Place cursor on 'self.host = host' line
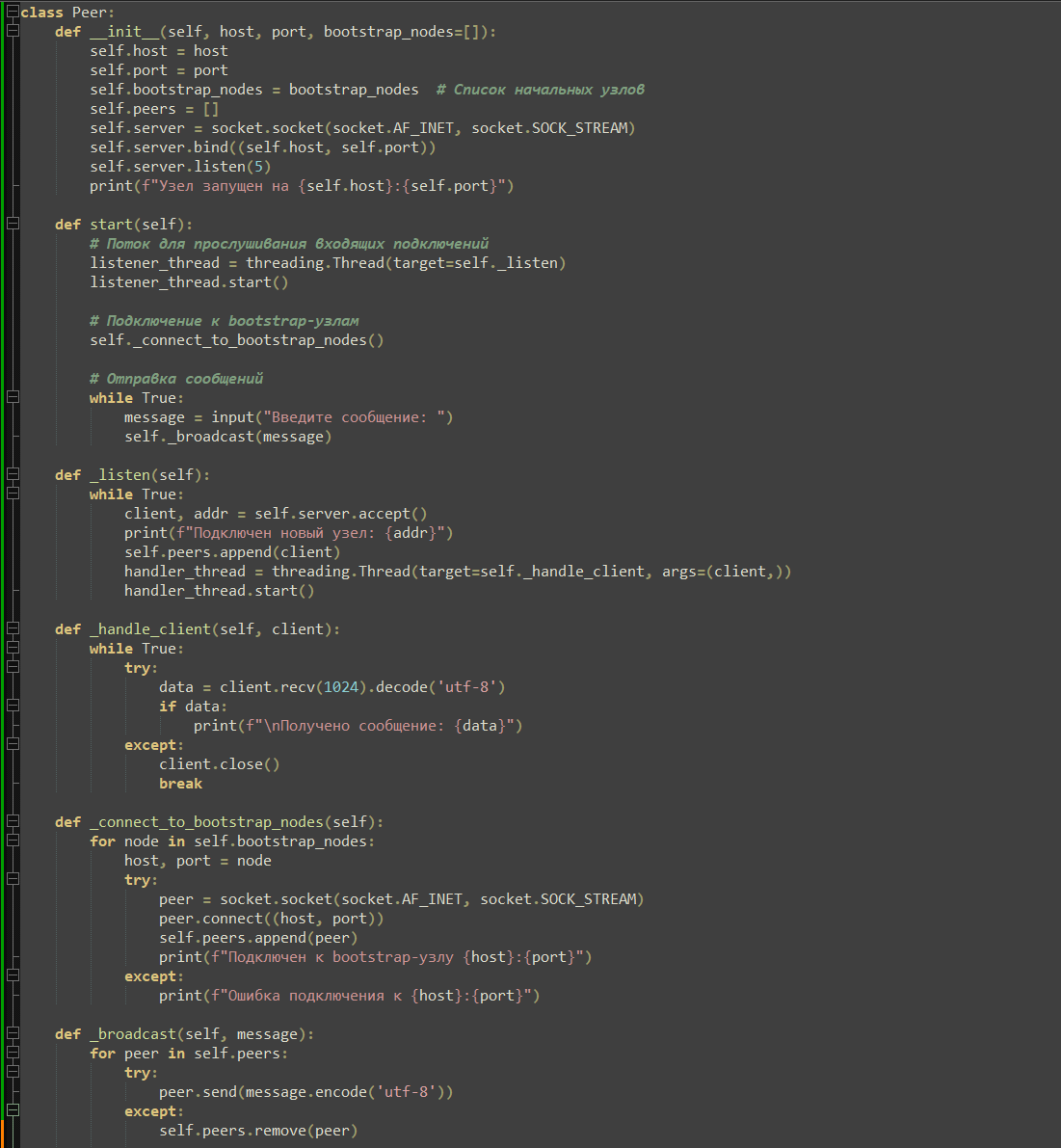Screen dimensions: 1061x1148 [159, 51]
